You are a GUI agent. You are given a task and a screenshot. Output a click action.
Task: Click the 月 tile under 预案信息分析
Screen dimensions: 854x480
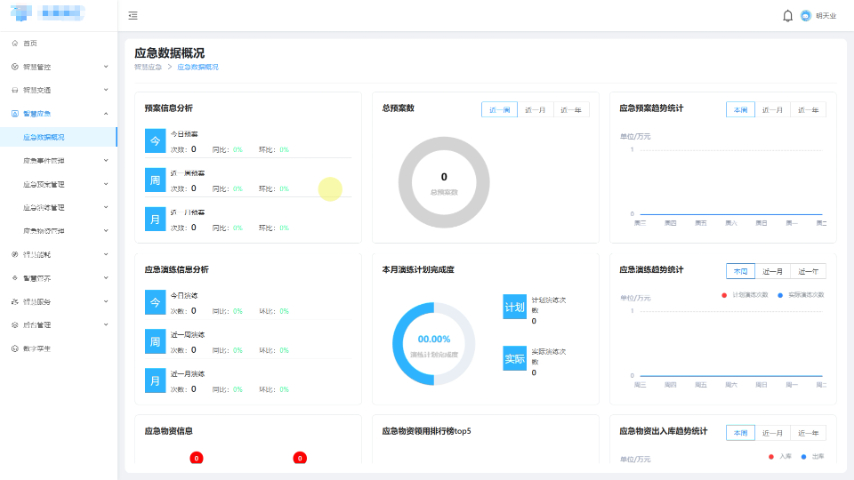coord(155,219)
